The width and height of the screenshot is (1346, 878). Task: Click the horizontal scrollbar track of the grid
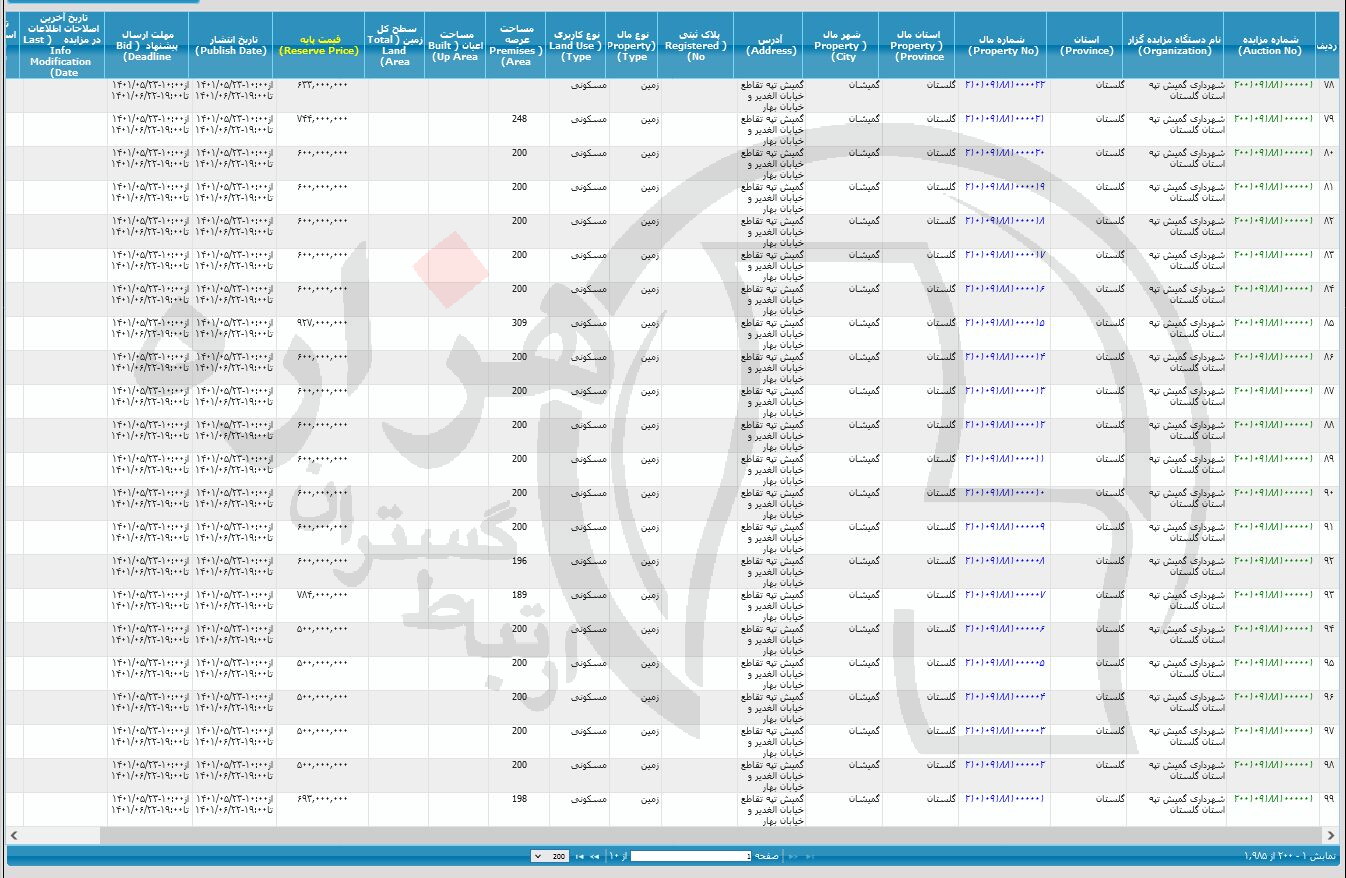tap(672, 835)
